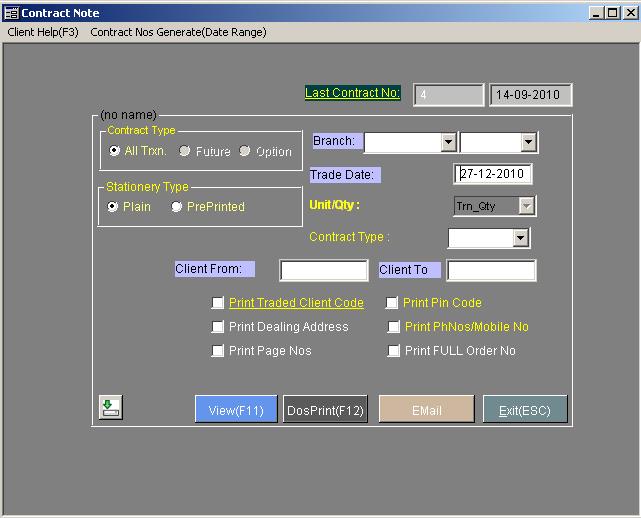Select the PrePrinted stationery radio button

tap(177, 207)
